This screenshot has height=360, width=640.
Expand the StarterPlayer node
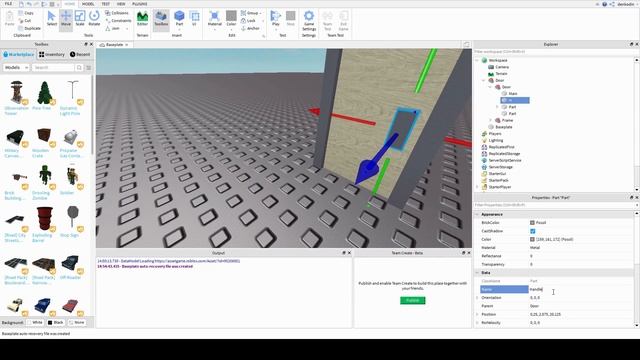coord(477,187)
